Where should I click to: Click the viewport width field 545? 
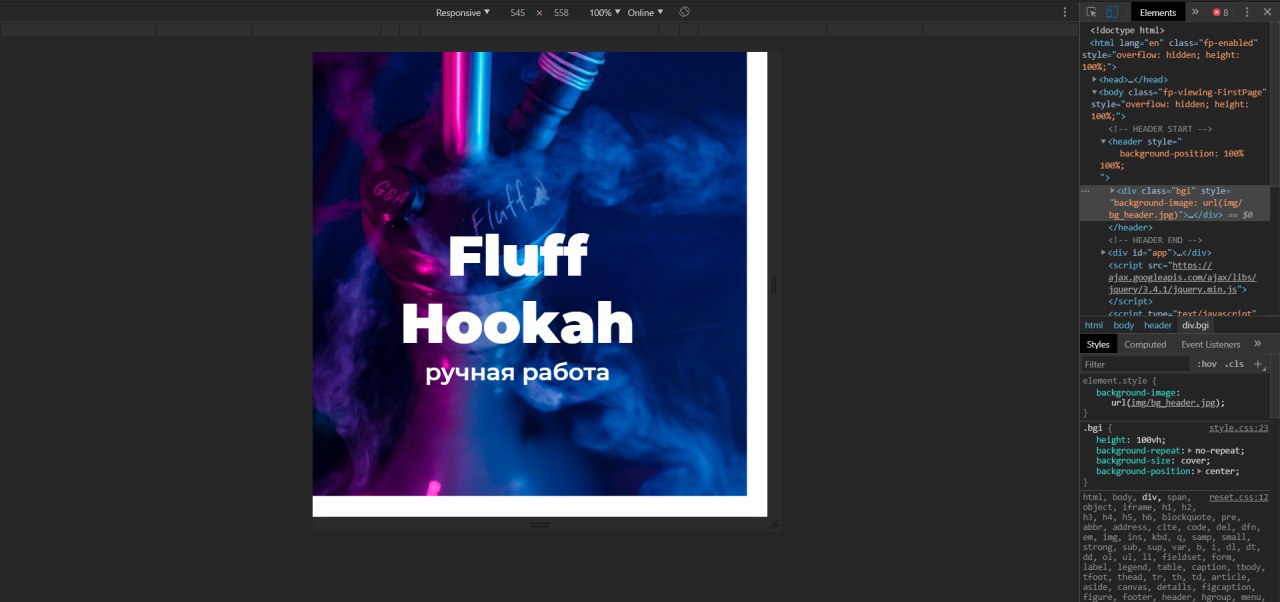[517, 12]
